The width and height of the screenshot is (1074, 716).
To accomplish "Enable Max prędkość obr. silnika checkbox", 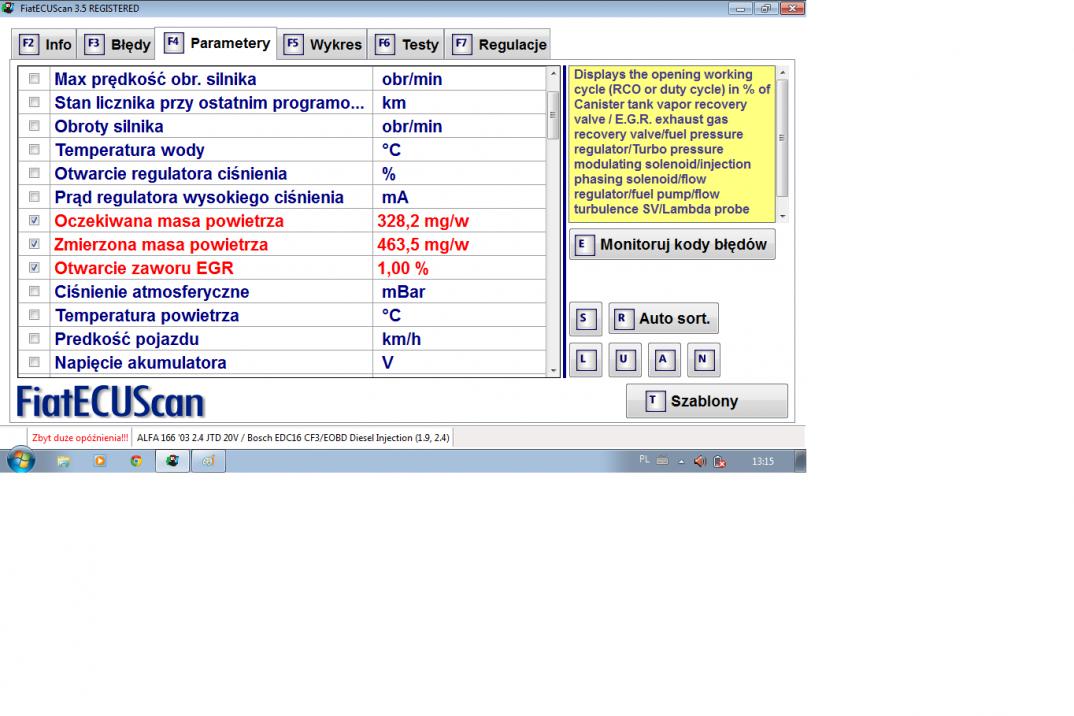I will [x=34, y=79].
